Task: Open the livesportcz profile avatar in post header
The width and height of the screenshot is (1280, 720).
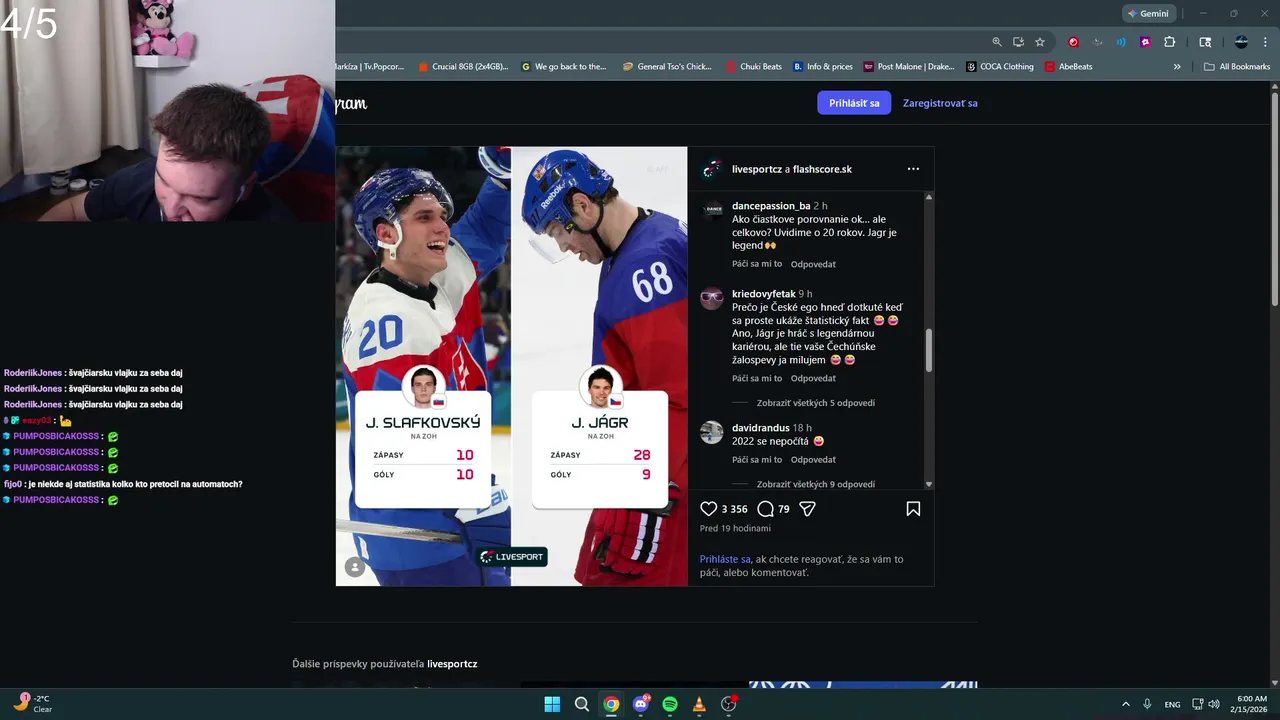Action: 711,169
